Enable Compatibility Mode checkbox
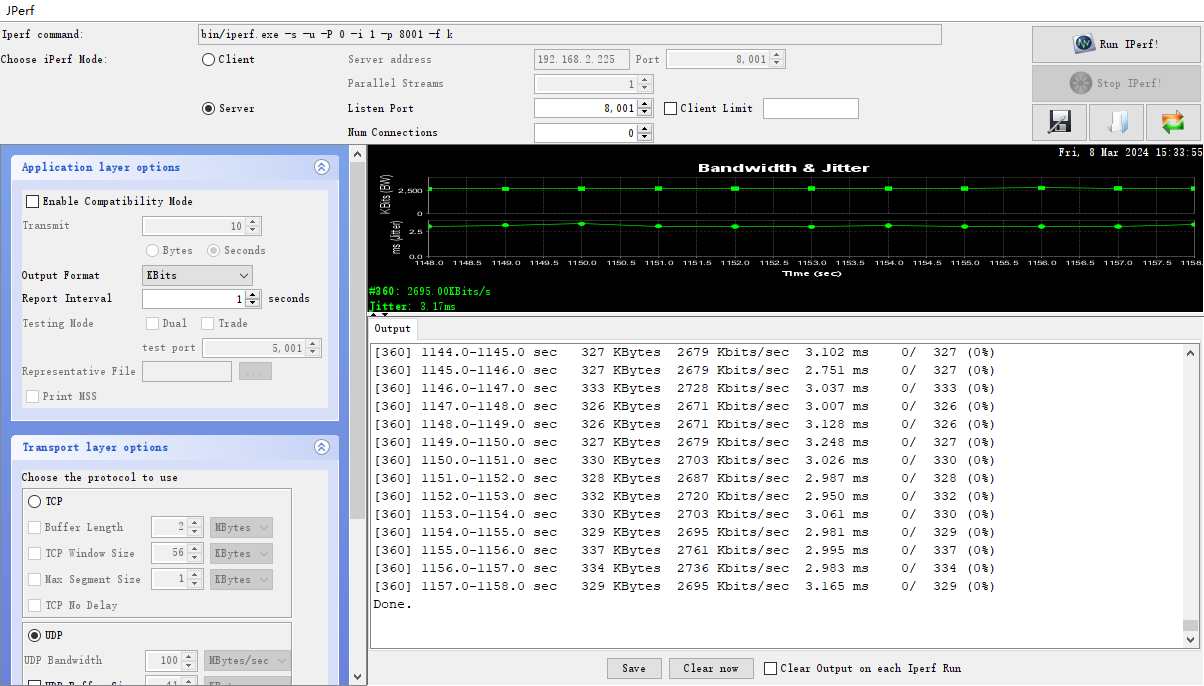The width and height of the screenshot is (1204, 686). tap(32, 201)
